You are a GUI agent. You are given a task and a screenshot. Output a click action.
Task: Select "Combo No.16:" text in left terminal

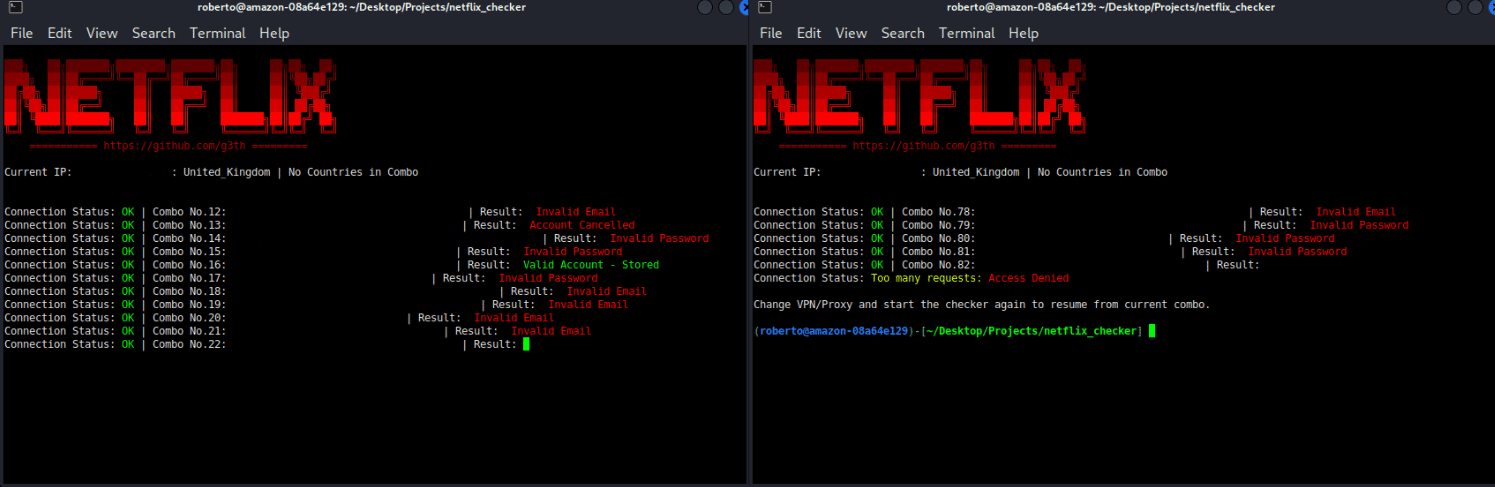coord(189,265)
